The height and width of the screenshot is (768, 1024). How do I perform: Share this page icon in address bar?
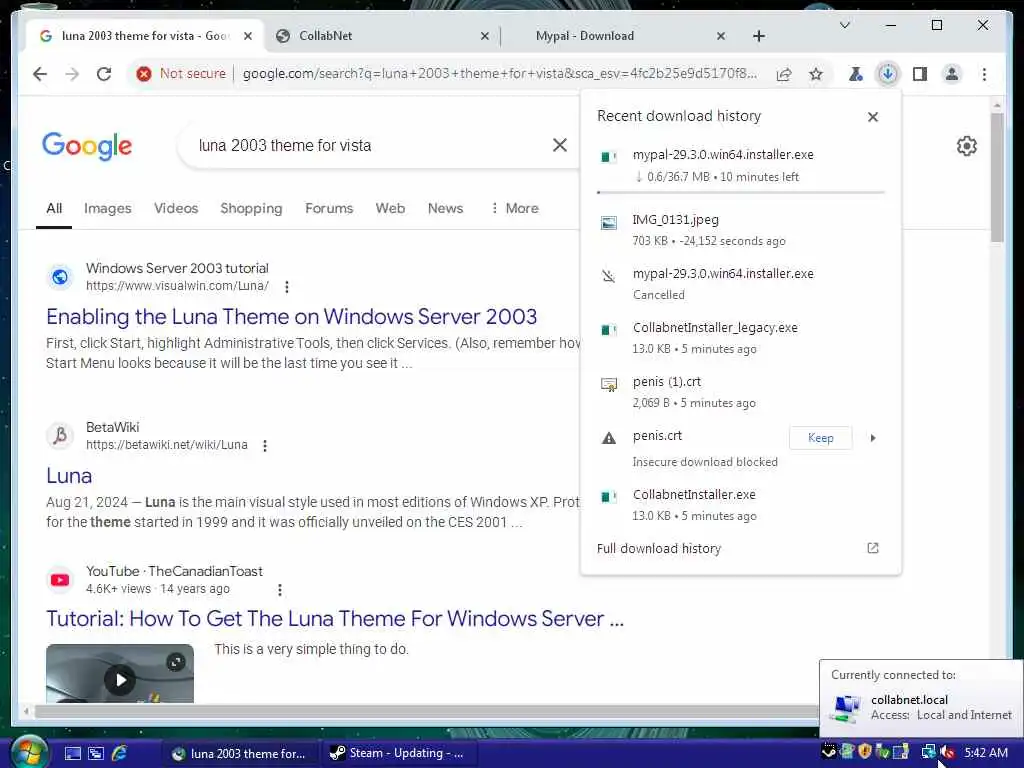[x=784, y=74]
